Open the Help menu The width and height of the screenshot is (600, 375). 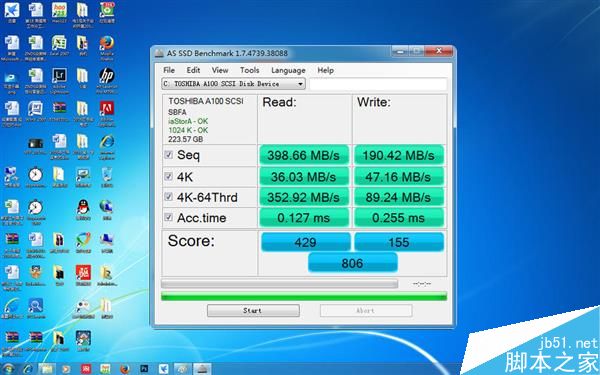click(x=326, y=70)
